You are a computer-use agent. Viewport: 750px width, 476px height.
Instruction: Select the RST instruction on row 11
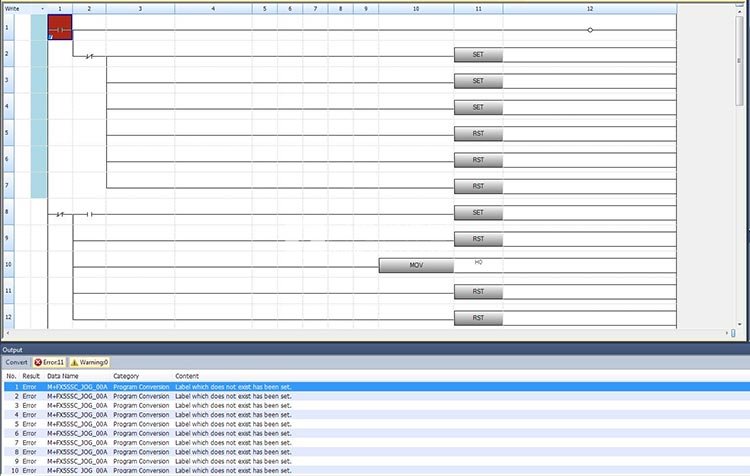pyautogui.click(x=478, y=291)
